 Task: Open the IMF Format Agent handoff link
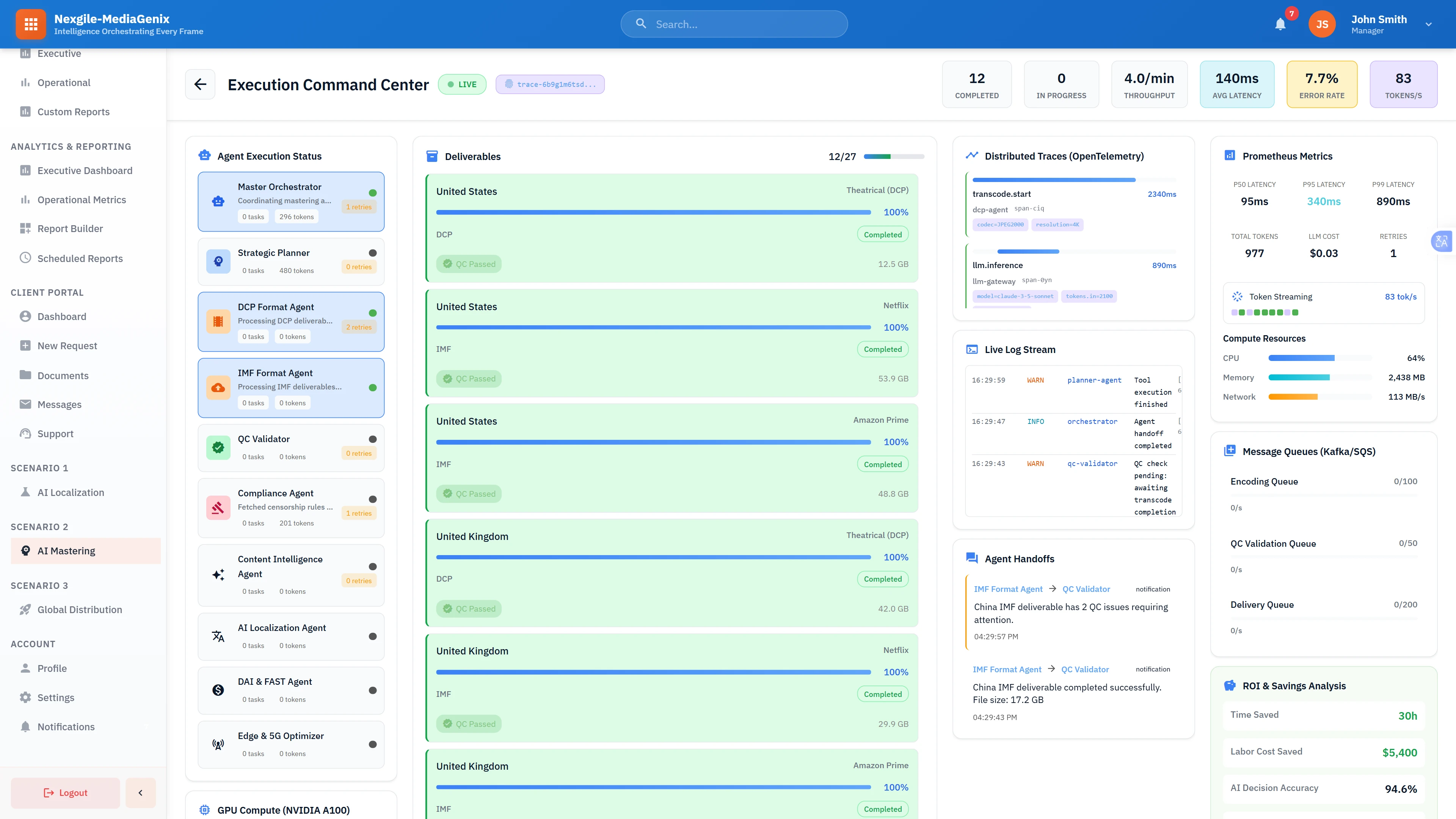coord(1008,589)
